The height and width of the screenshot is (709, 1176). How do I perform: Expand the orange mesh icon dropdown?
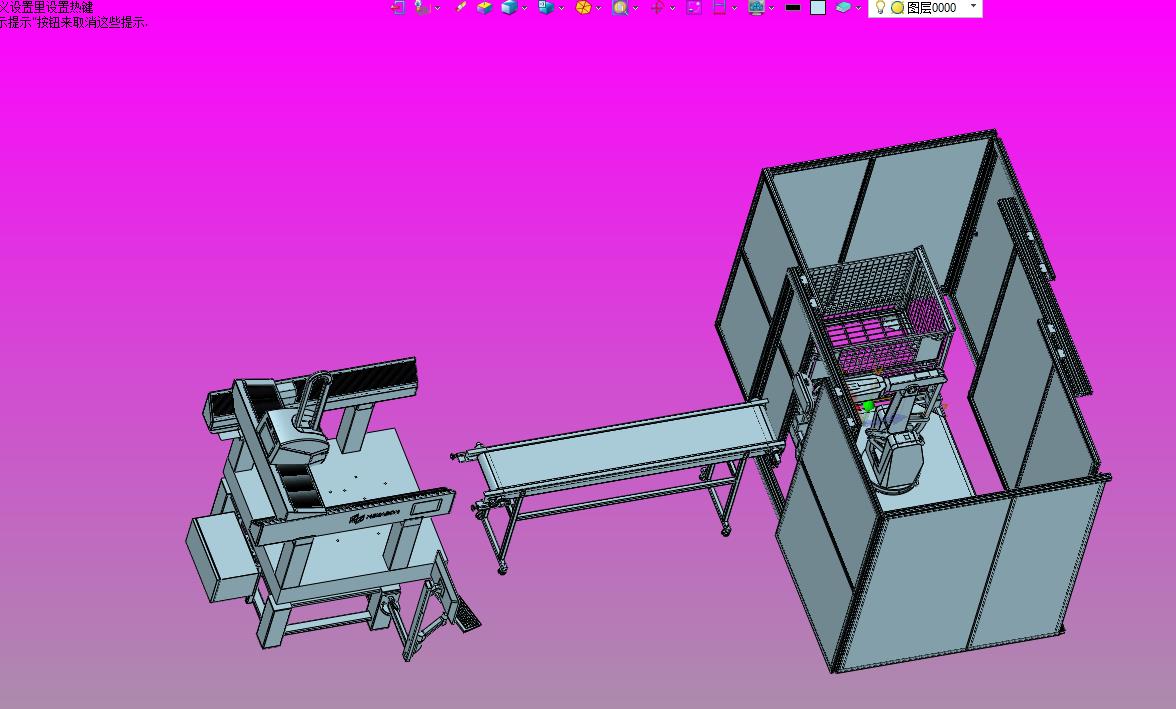pyautogui.click(x=598, y=8)
